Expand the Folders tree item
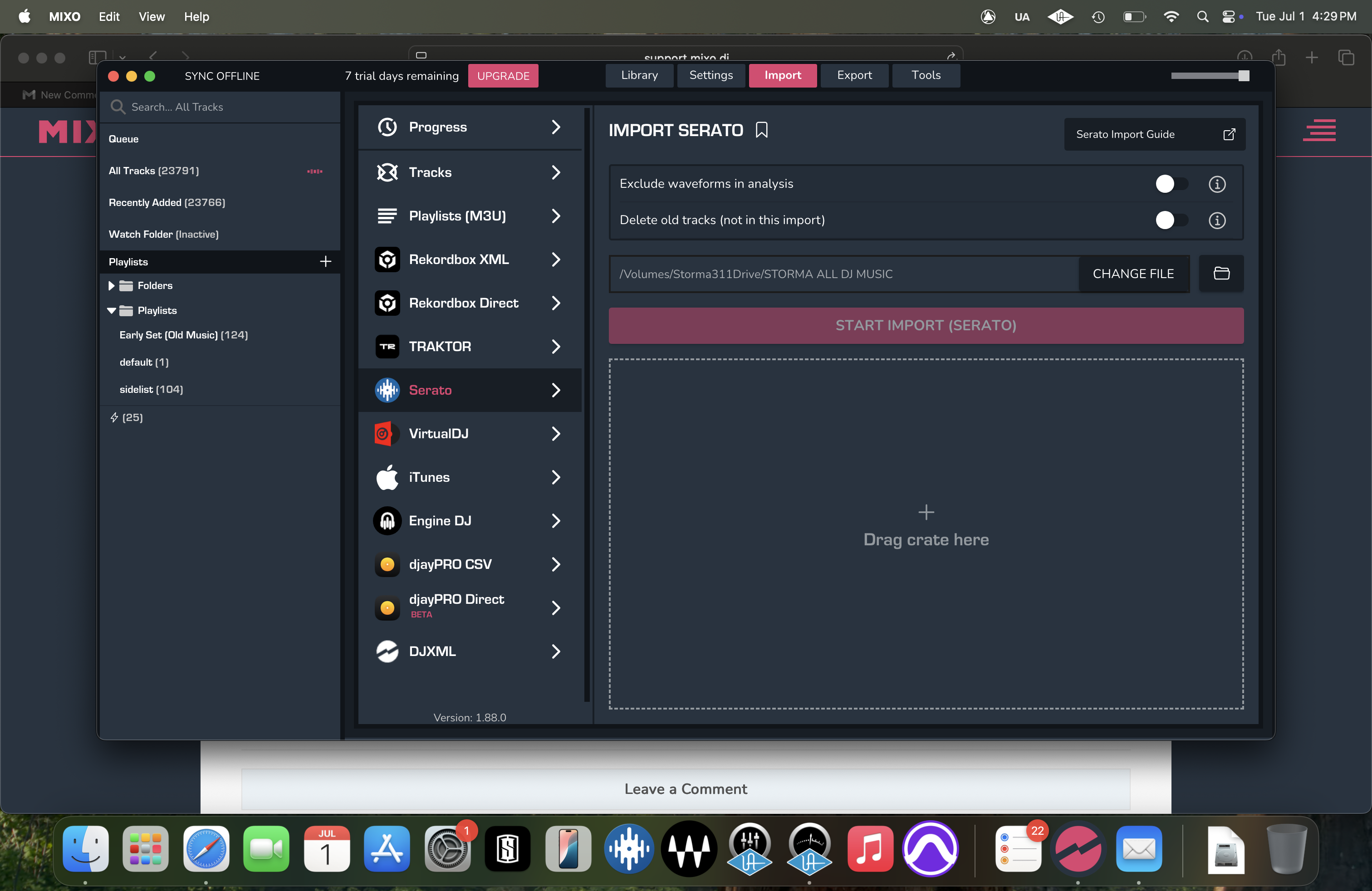Image resolution: width=1372 pixels, height=891 pixels. (x=111, y=285)
